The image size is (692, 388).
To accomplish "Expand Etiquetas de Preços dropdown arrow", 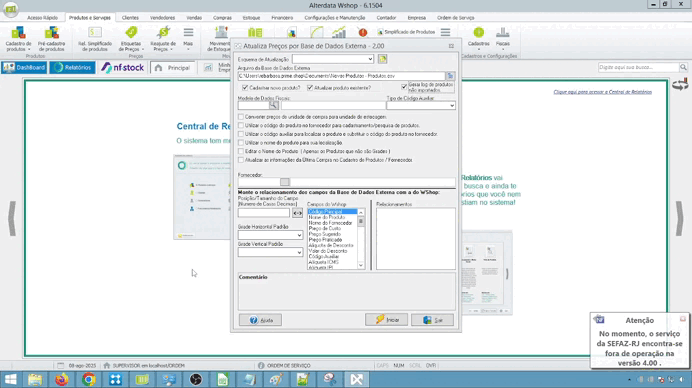I will [143, 49].
